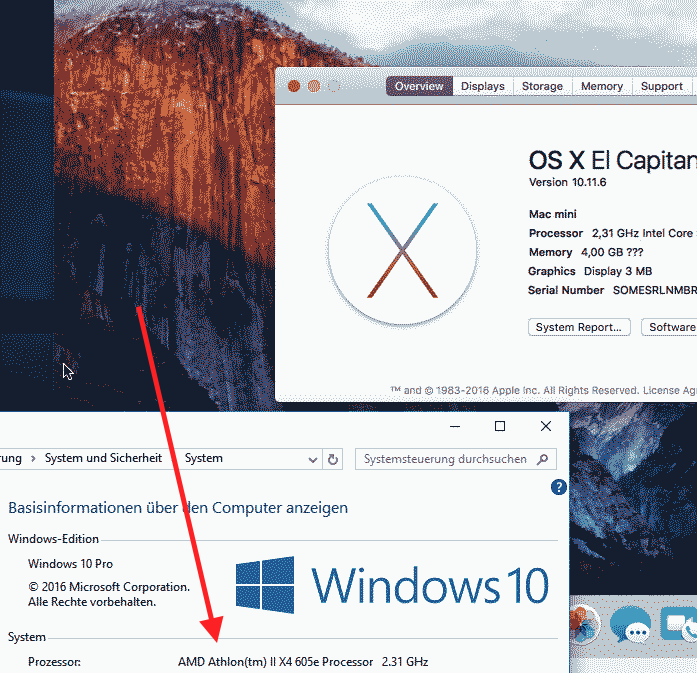Click the Windows 10 logo
The height and width of the screenshot is (673, 697).
click(x=392, y=585)
